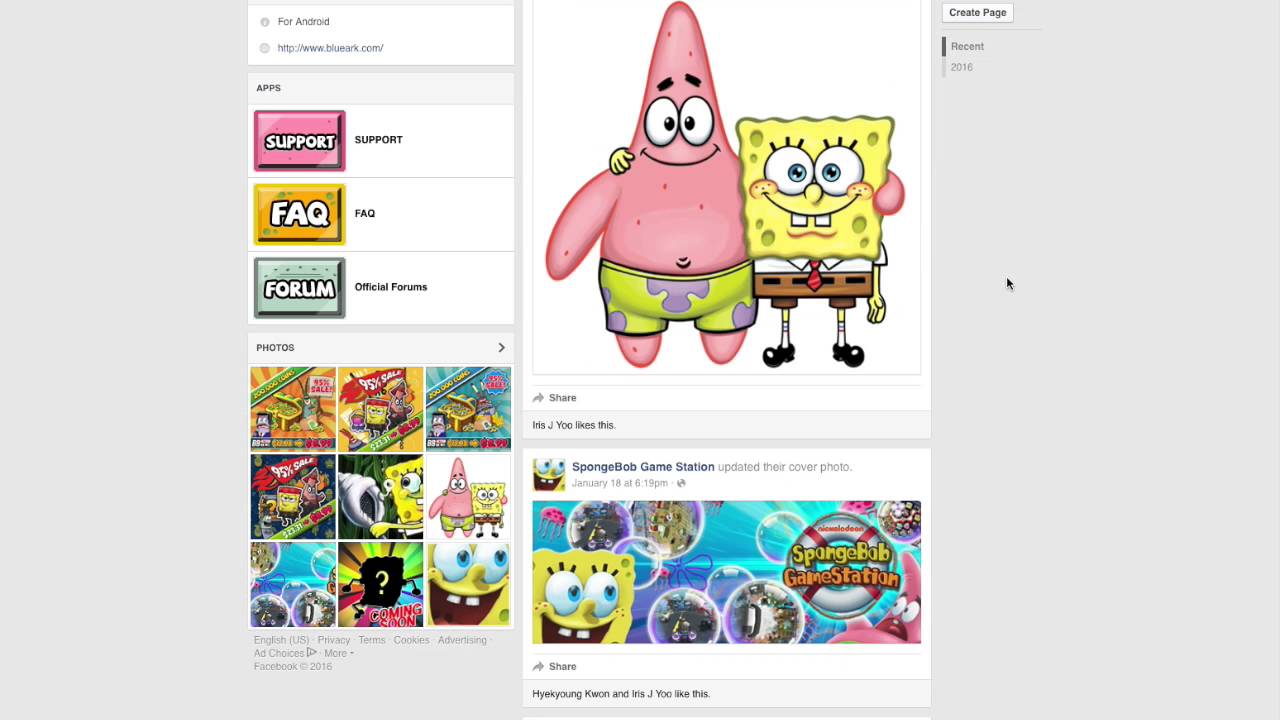Viewport: 1280px width, 720px height.
Task: Open small Patrick and SpongeBob thumbnail
Action: pyautogui.click(x=468, y=497)
